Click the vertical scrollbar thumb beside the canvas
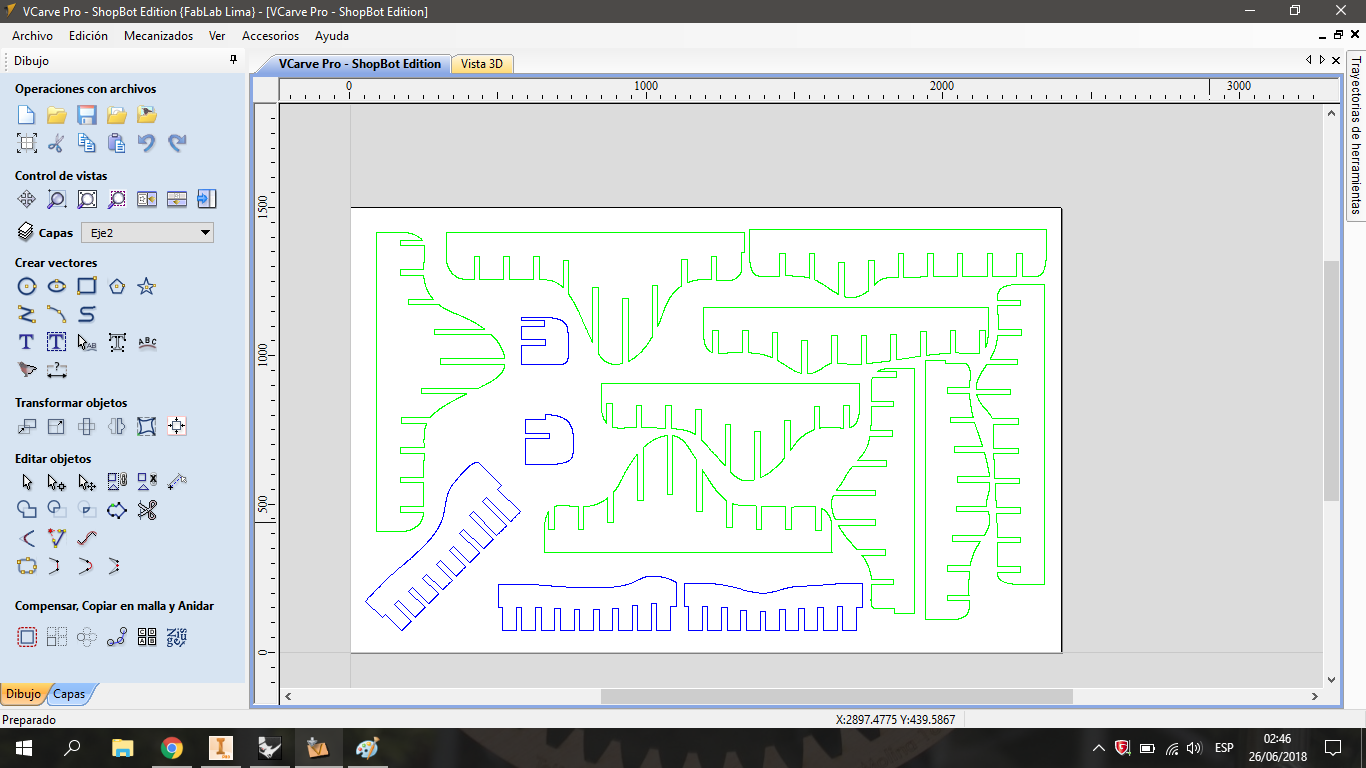The image size is (1366, 768). pos(1331,381)
